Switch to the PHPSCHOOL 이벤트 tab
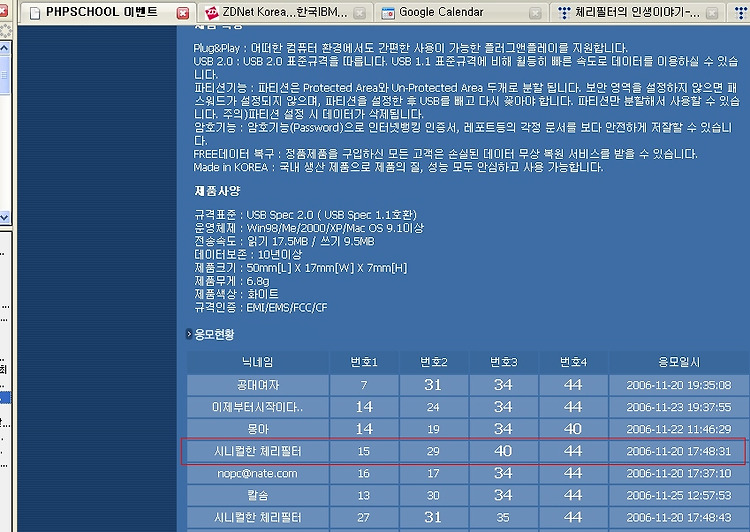 [x=108, y=12]
